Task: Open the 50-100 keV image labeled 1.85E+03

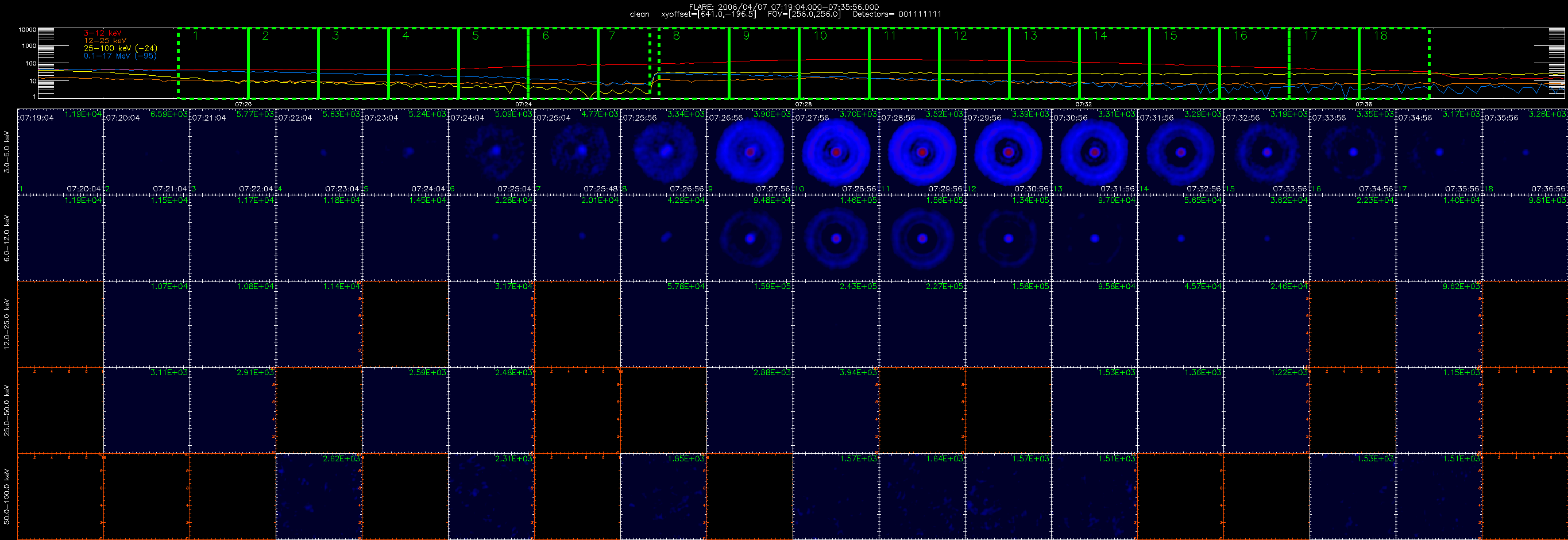Action: click(663, 496)
